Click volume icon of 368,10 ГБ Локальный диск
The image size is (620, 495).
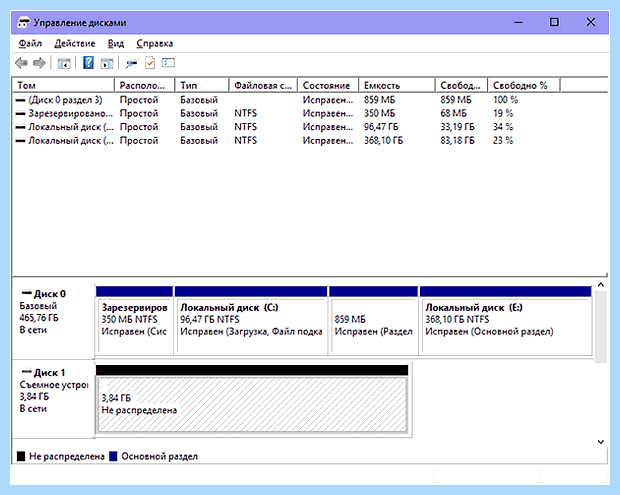click(x=20, y=140)
